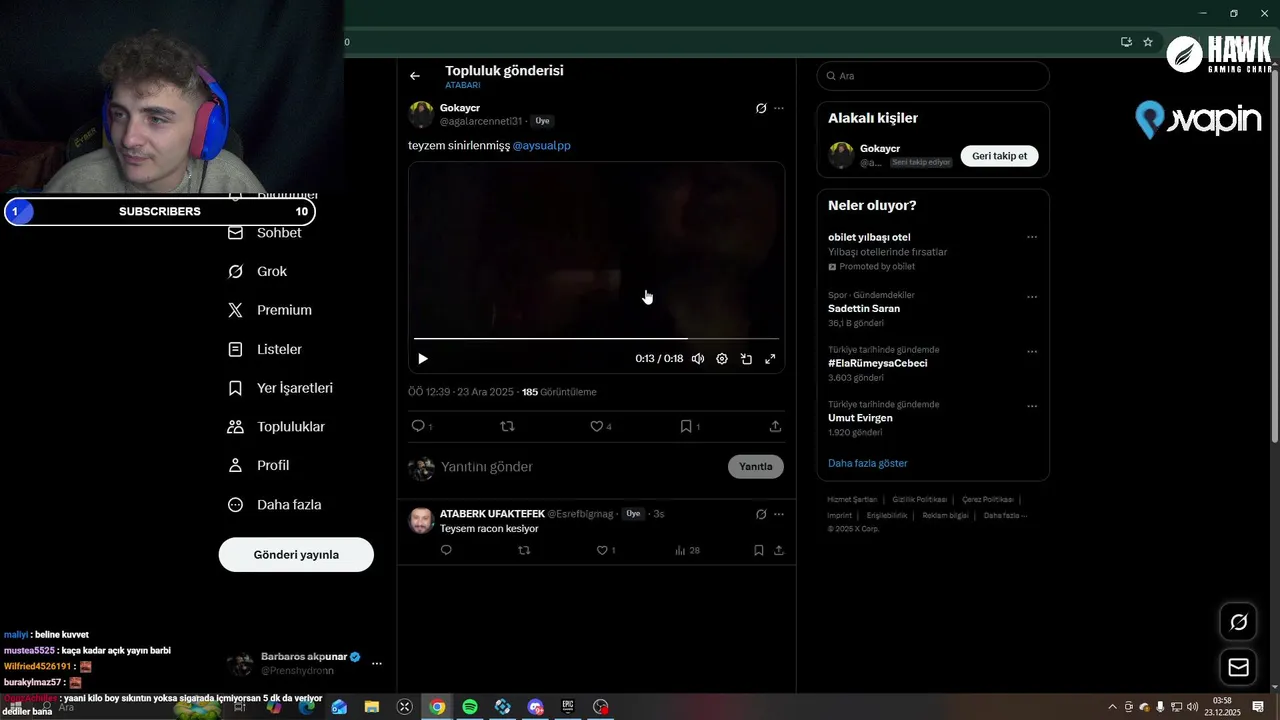Screen dimensions: 1280x720
Task: Click the reply icon under main post
Action: 419,426
